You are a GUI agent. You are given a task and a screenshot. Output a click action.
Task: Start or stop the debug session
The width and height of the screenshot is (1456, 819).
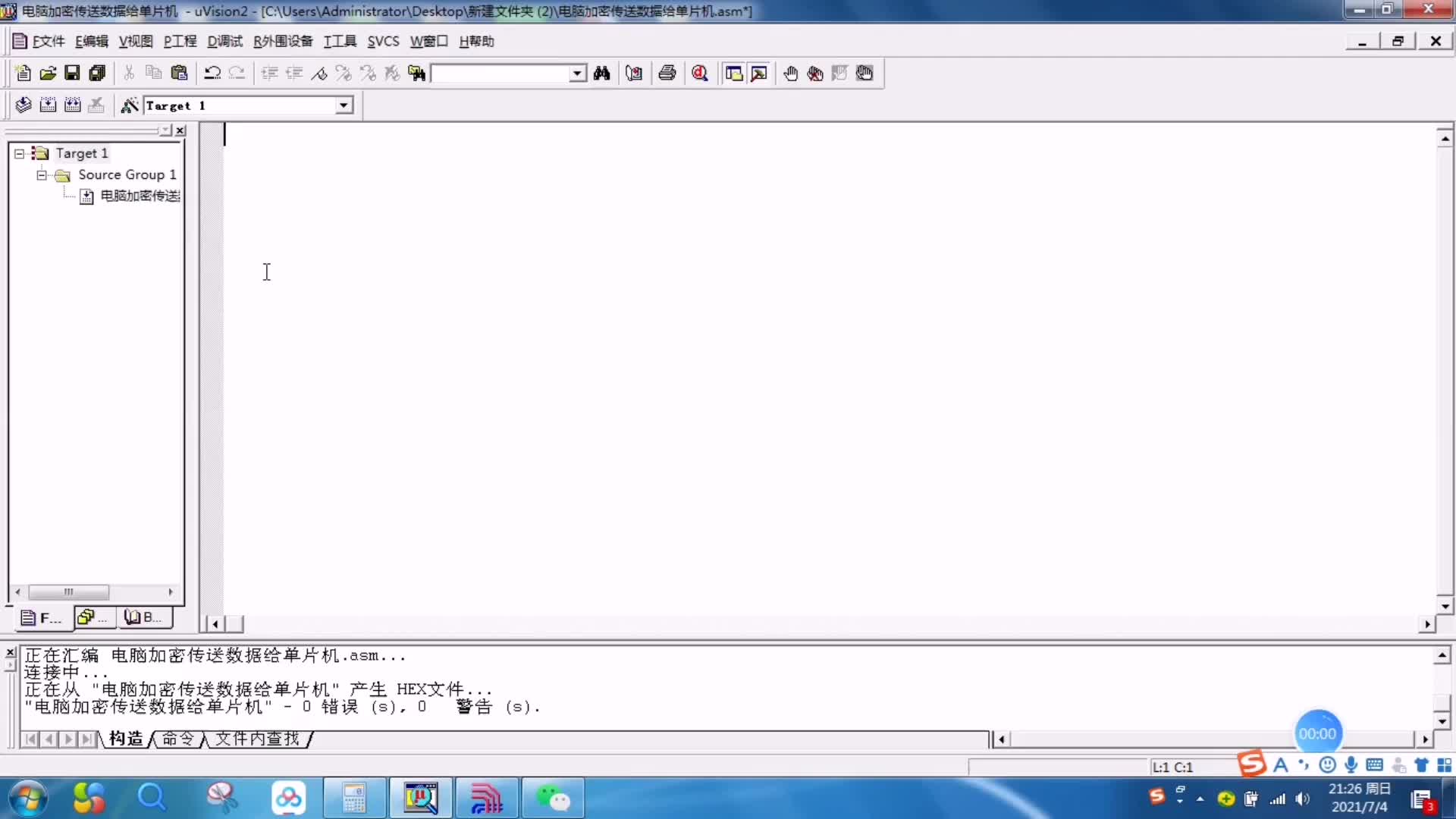pos(700,73)
